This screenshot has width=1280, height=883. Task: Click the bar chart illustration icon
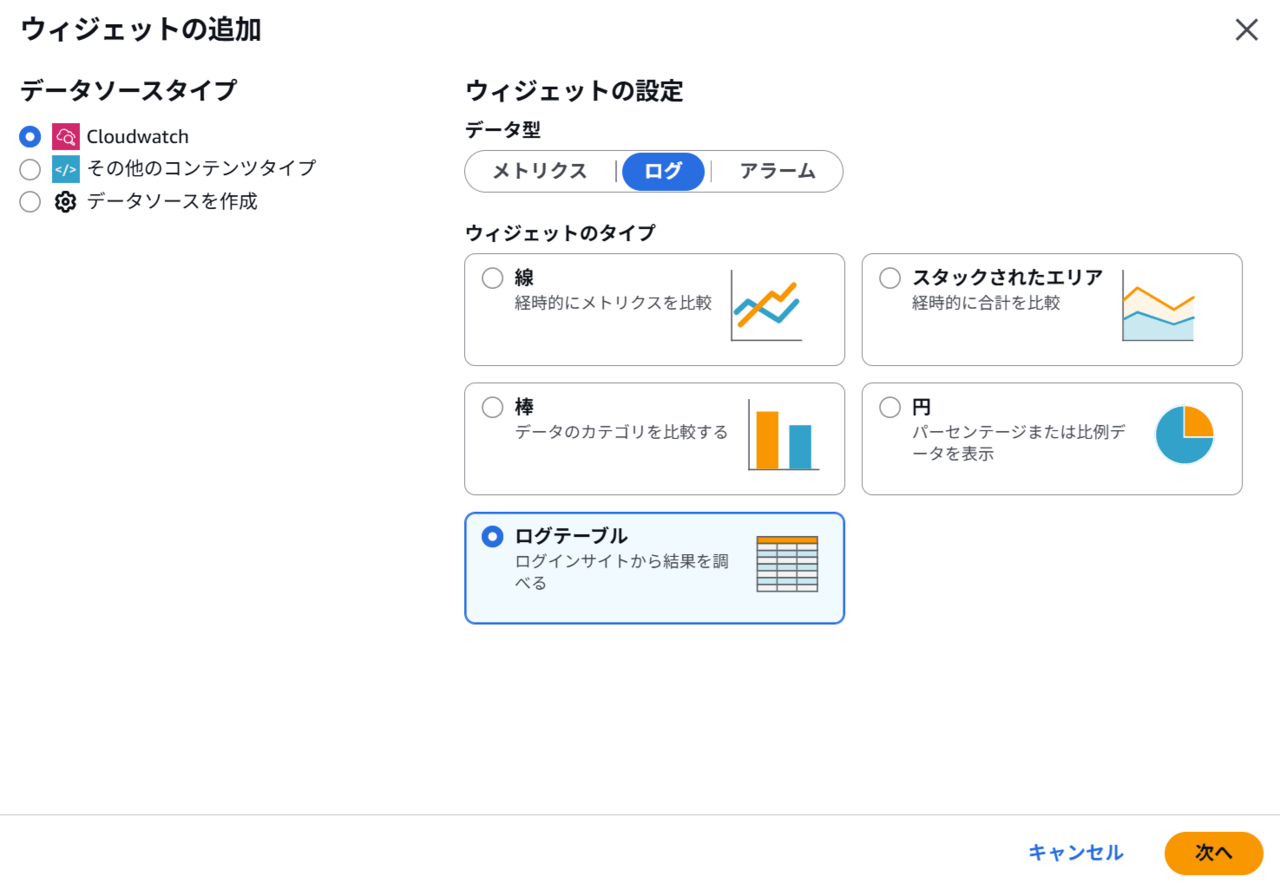coord(783,435)
